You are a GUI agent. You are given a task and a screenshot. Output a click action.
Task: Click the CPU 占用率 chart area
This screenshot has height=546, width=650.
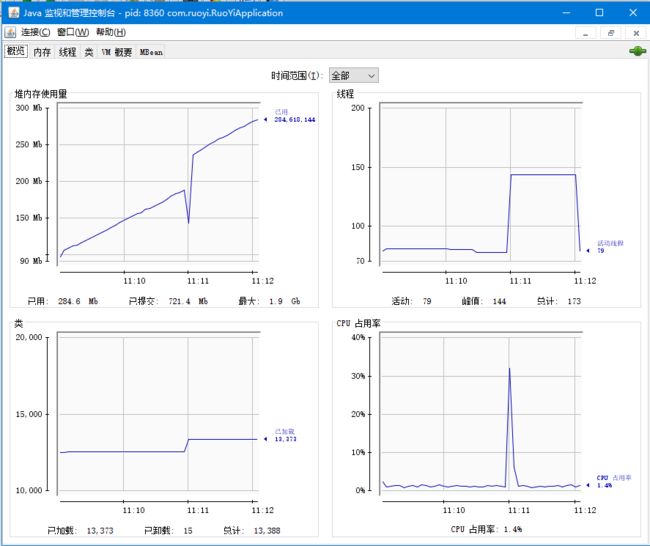point(481,412)
